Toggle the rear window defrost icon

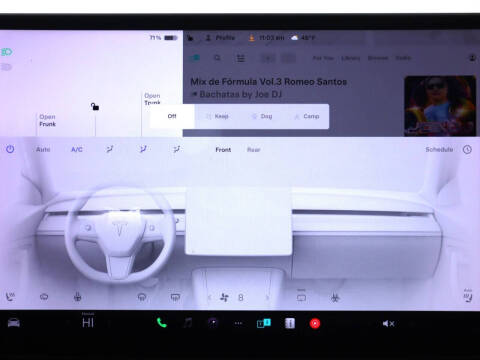175,297
